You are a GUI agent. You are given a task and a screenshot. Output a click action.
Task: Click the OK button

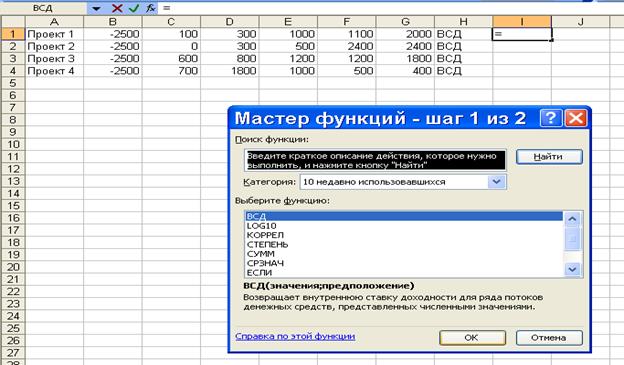(x=472, y=338)
